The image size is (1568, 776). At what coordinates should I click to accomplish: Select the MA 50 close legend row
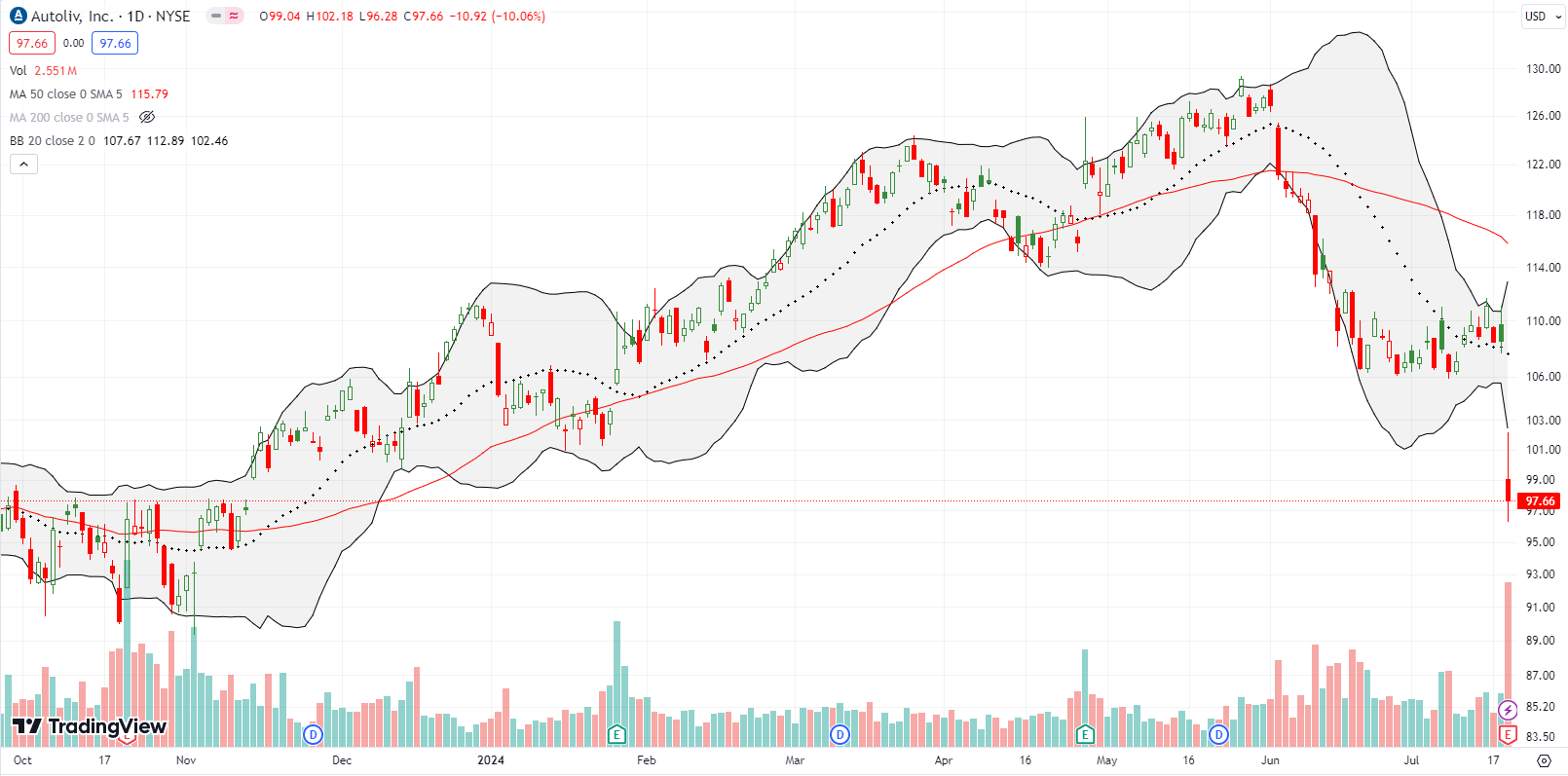point(89,94)
